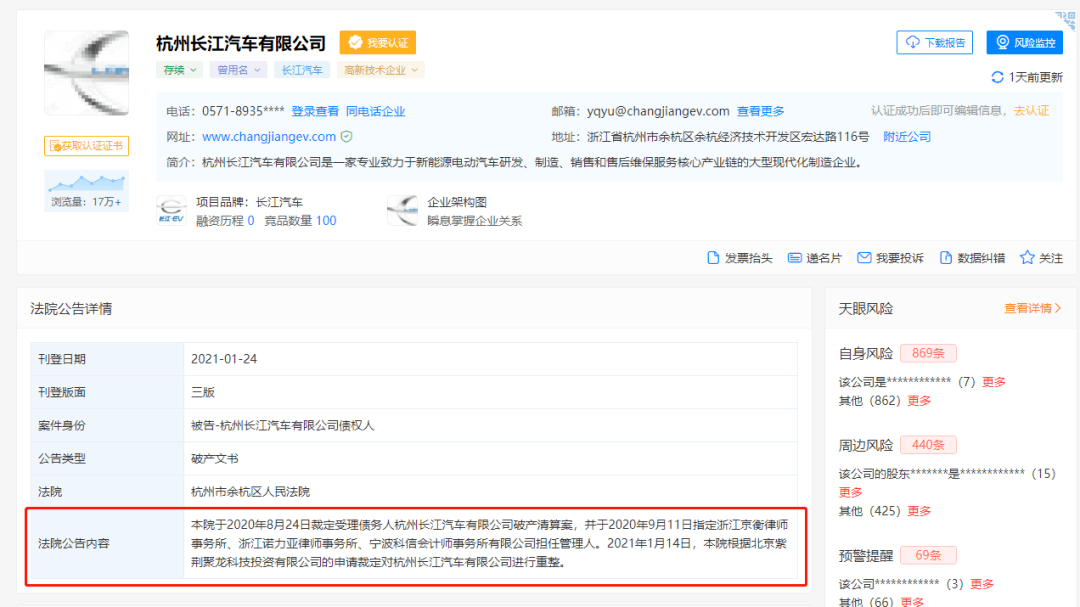Click the 预警提醒 label
The image size is (1080, 607).
coord(865,555)
